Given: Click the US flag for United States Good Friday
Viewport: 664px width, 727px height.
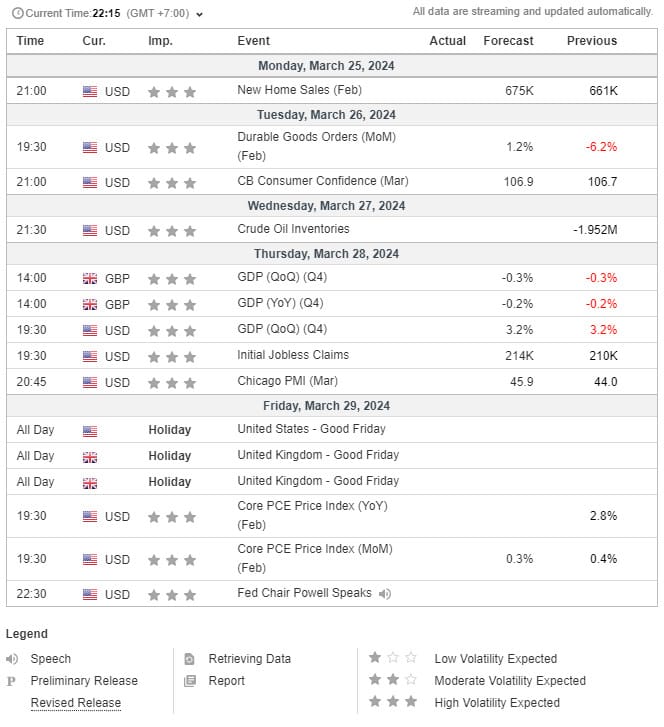Looking at the screenshot, I should 90,431.
